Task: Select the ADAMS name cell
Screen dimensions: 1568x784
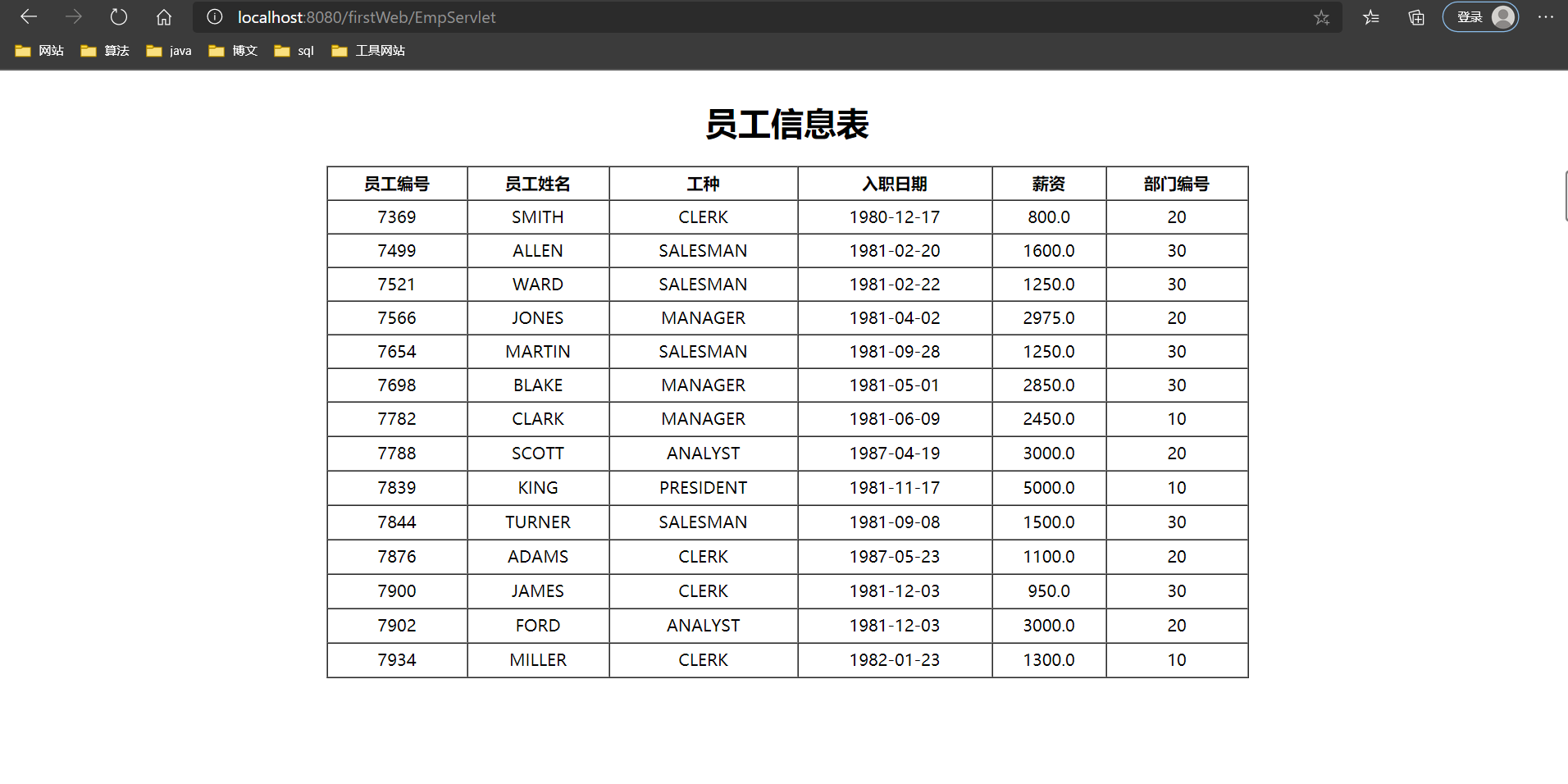Action: pos(538,557)
